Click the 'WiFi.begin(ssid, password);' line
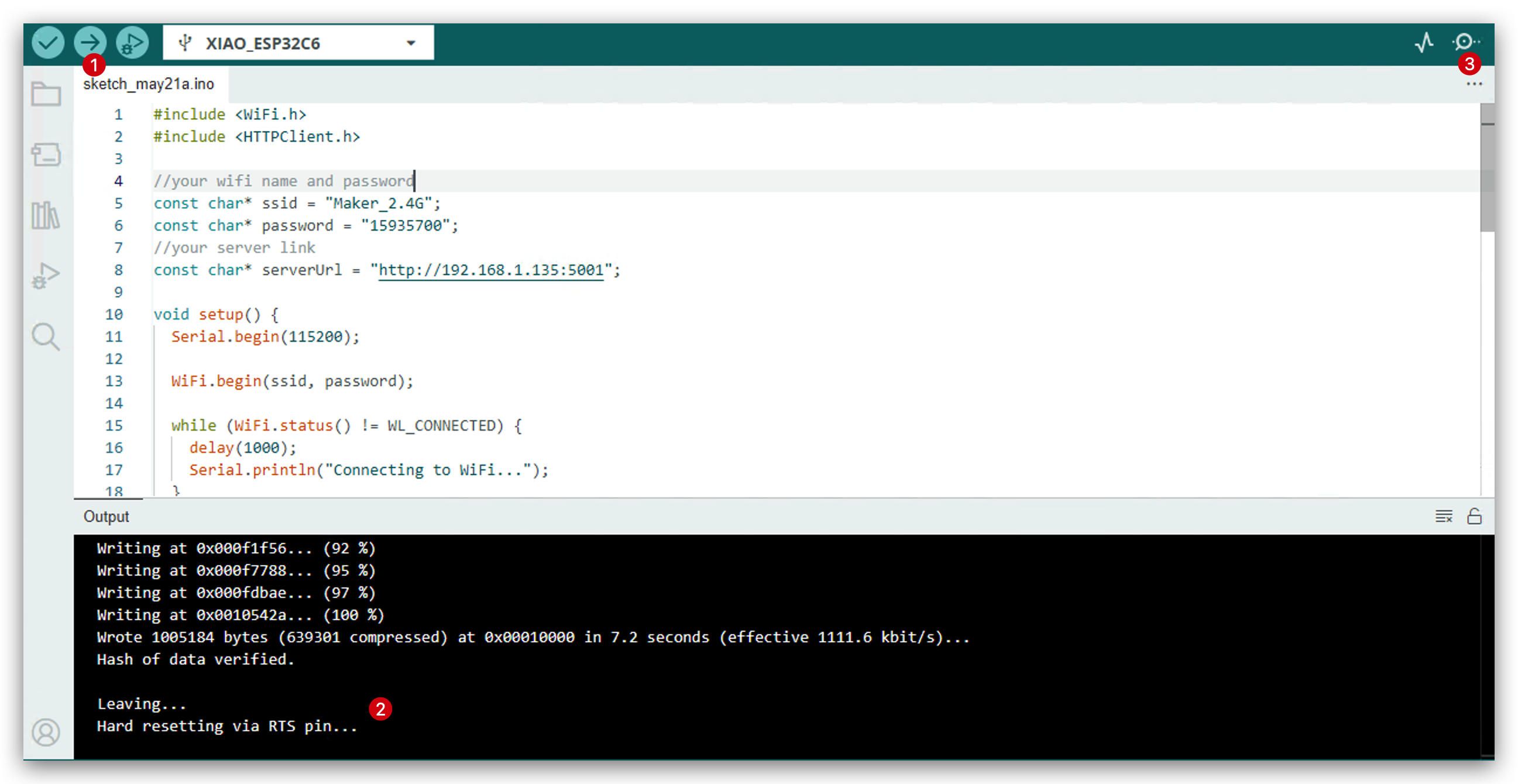 coord(292,381)
